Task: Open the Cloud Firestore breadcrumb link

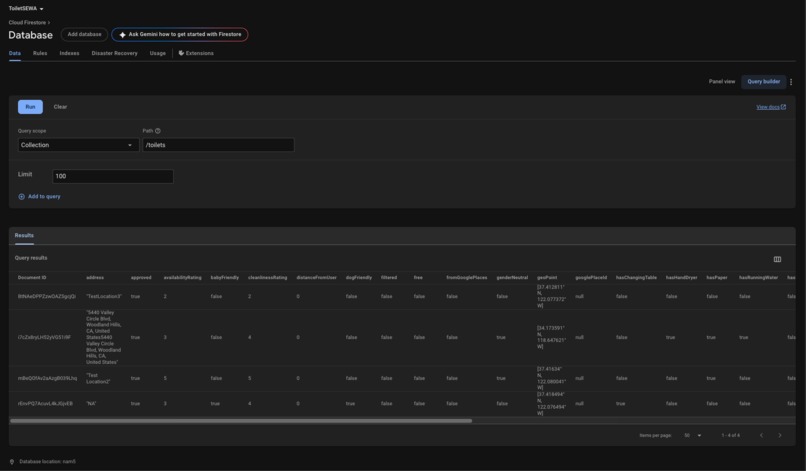Action: [x=27, y=23]
